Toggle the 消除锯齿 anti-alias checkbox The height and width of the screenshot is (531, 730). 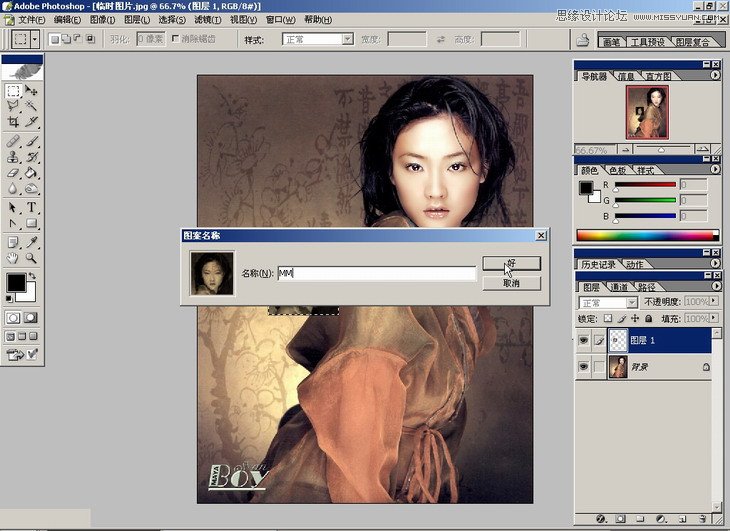pos(176,39)
